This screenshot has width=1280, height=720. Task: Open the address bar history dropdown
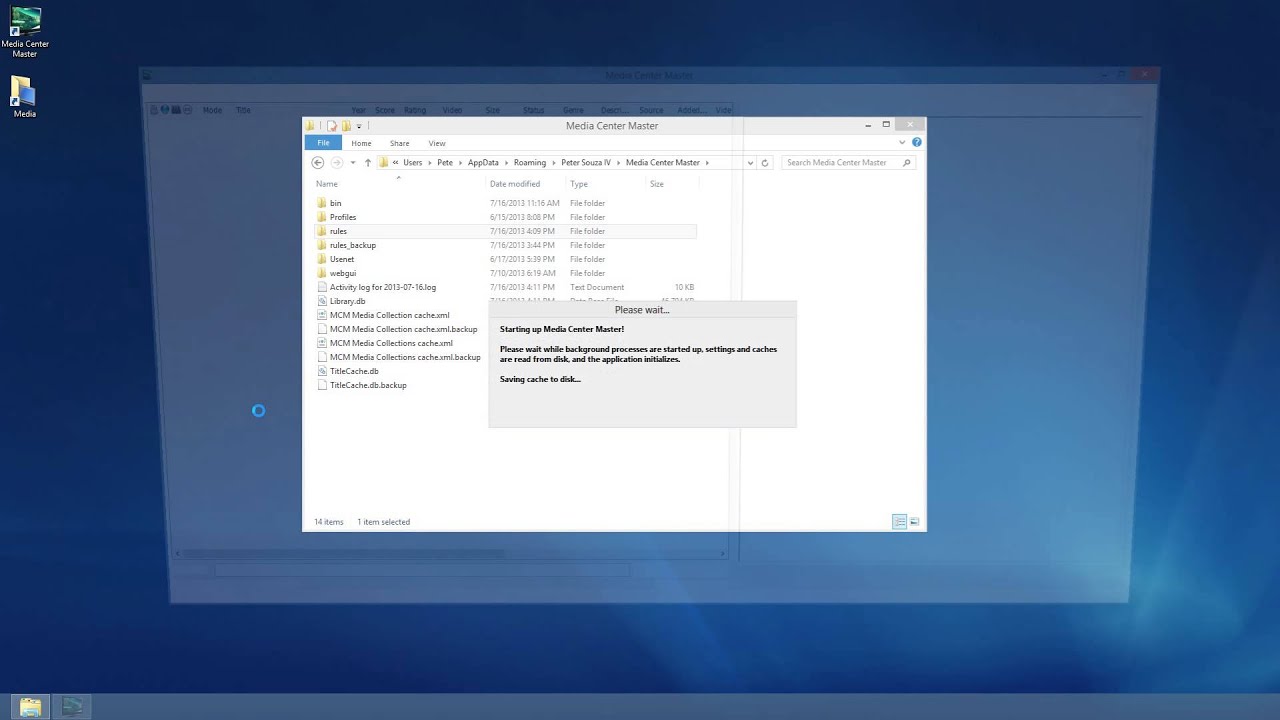(x=750, y=162)
